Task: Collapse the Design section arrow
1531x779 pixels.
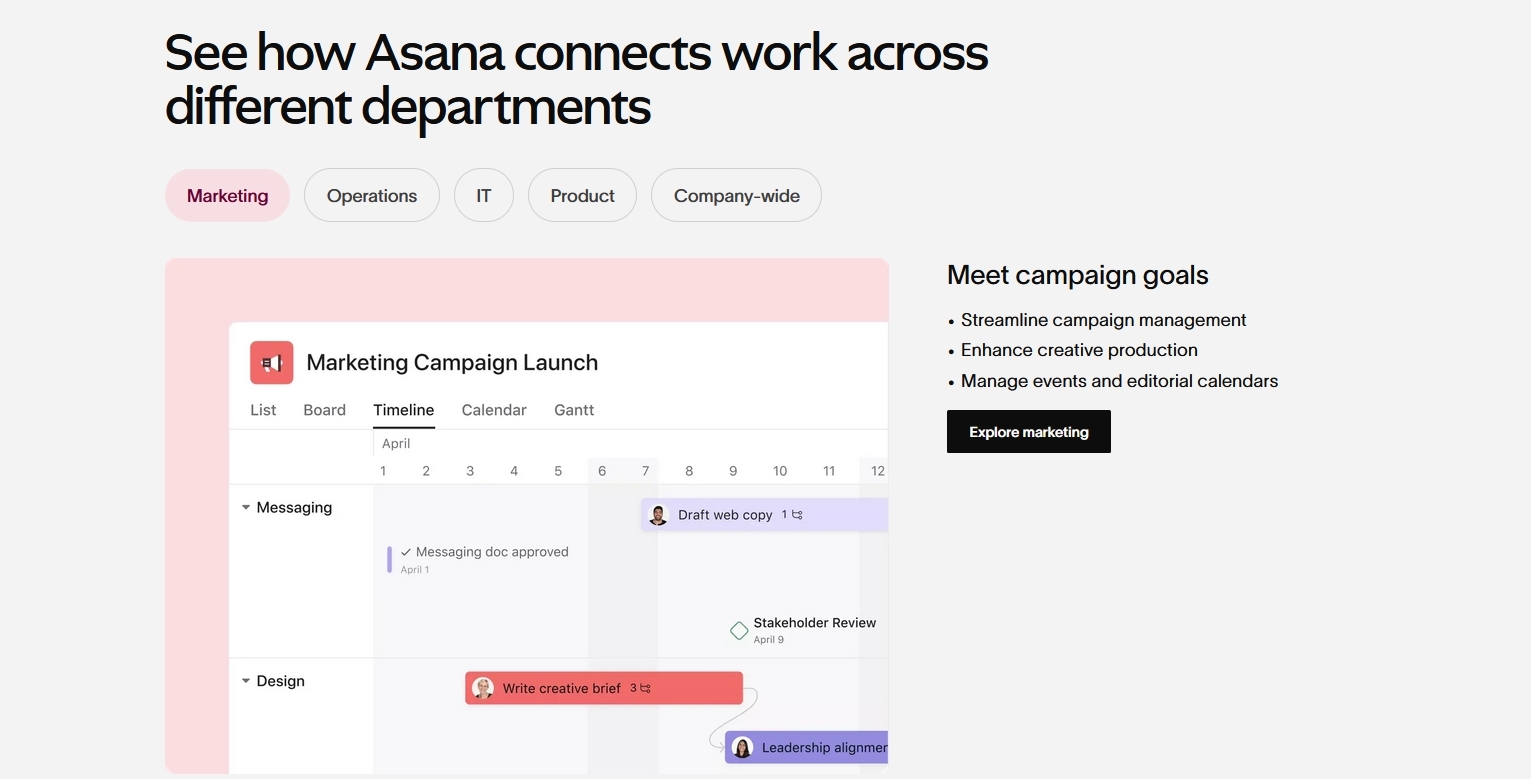Action: click(x=246, y=681)
